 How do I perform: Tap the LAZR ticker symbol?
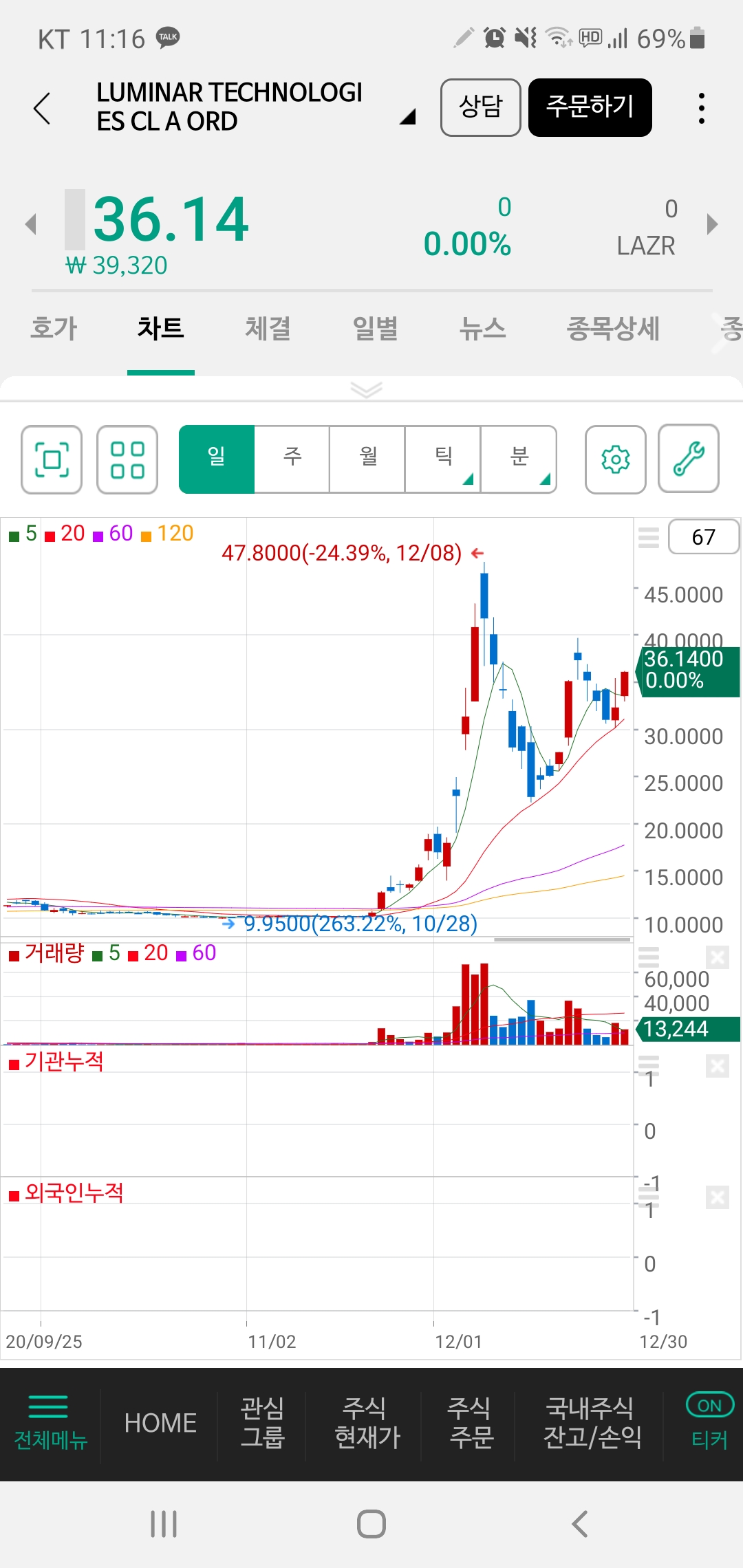[x=646, y=246]
